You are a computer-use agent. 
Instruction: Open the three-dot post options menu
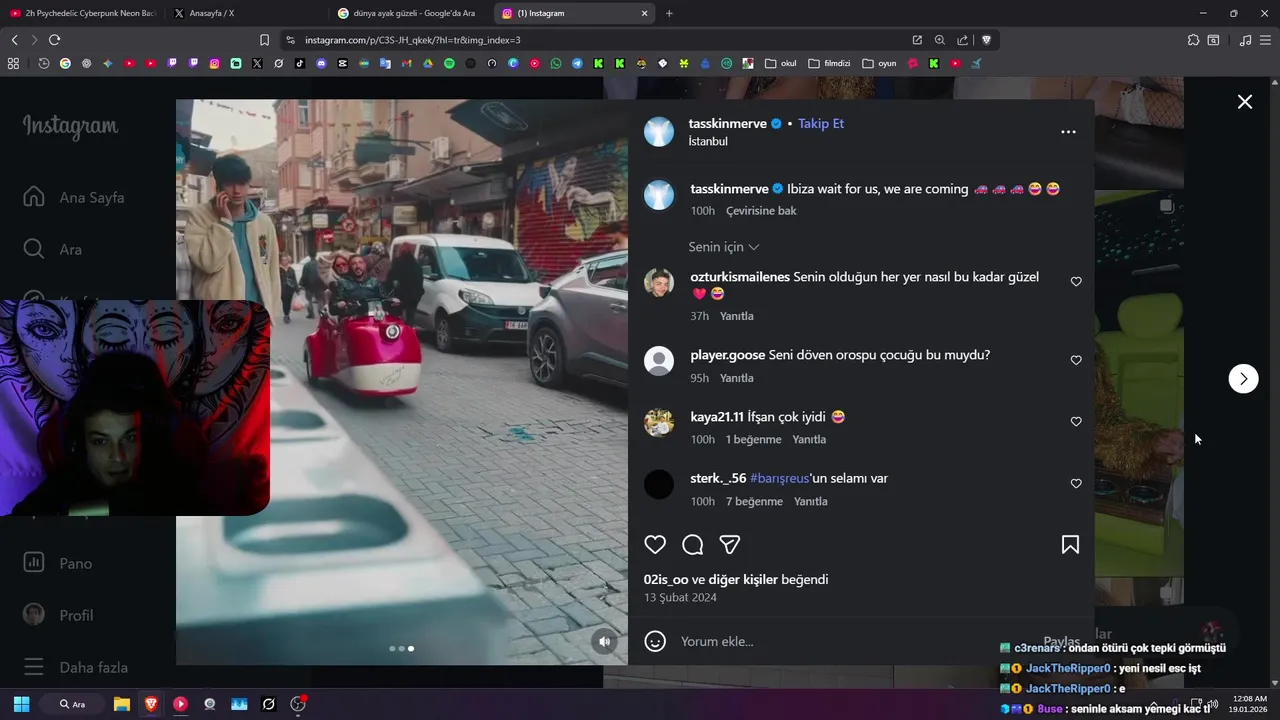(1068, 132)
